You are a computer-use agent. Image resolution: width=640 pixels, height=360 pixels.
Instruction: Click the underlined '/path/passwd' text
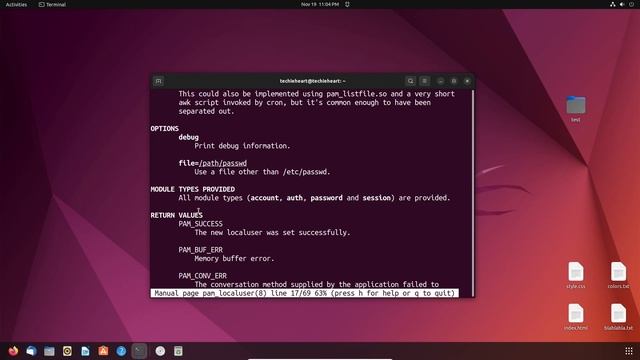click(223, 163)
